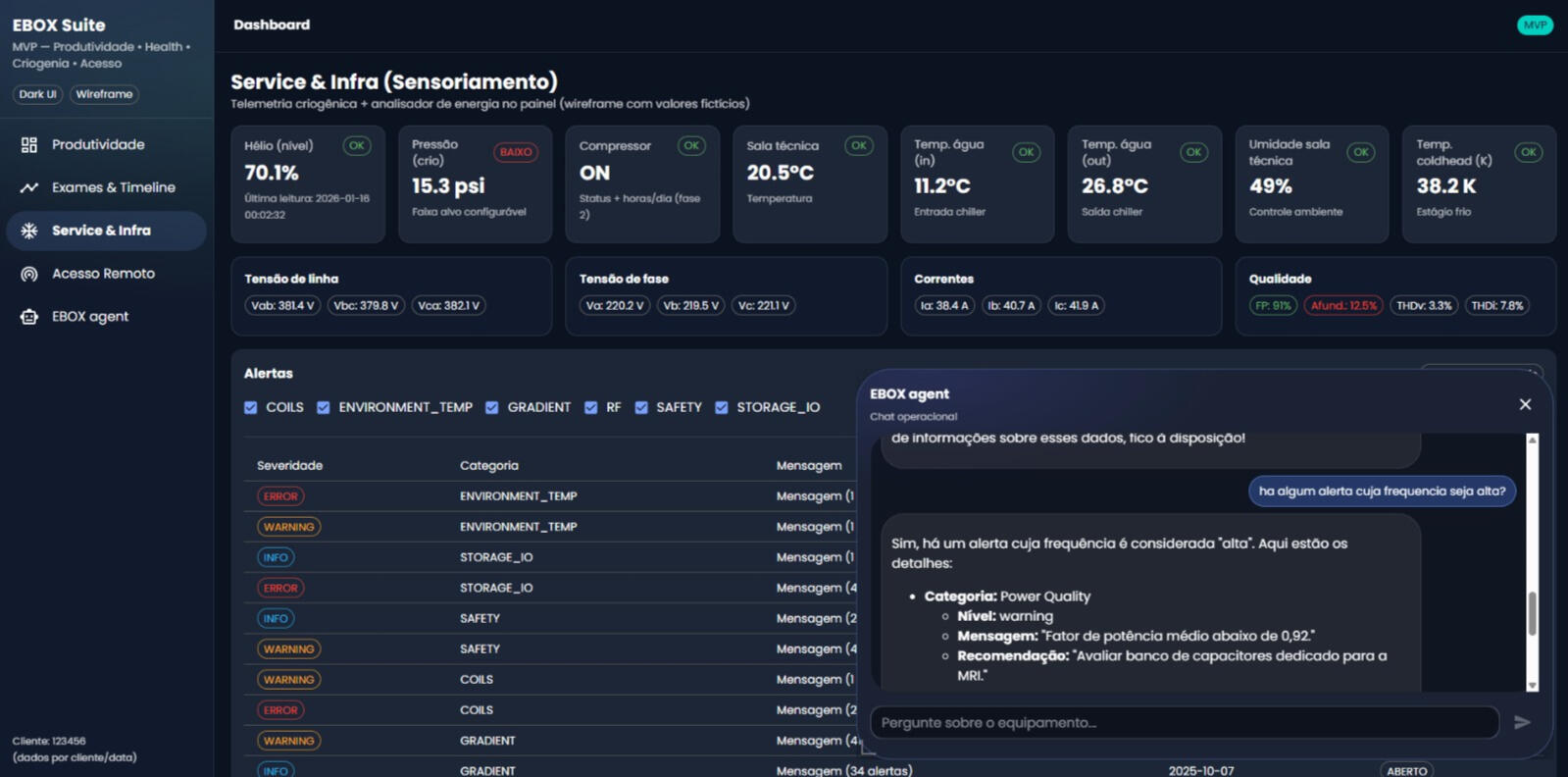Click the Acesso Remoto signal icon
Viewport: 1568px width, 777px height.
(29, 274)
